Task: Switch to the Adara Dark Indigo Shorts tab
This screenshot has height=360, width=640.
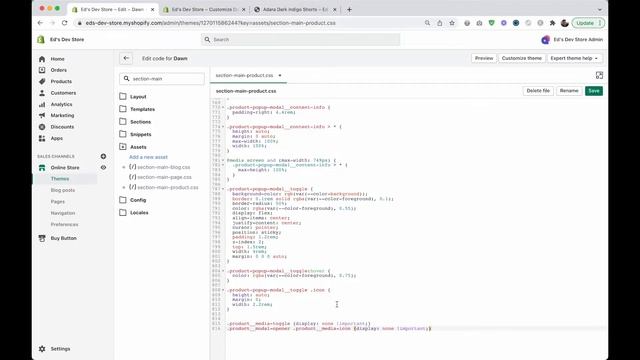Action: [295, 9]
